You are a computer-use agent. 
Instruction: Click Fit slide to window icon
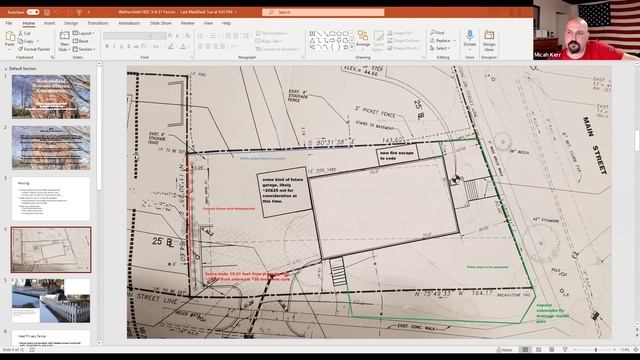636,350
